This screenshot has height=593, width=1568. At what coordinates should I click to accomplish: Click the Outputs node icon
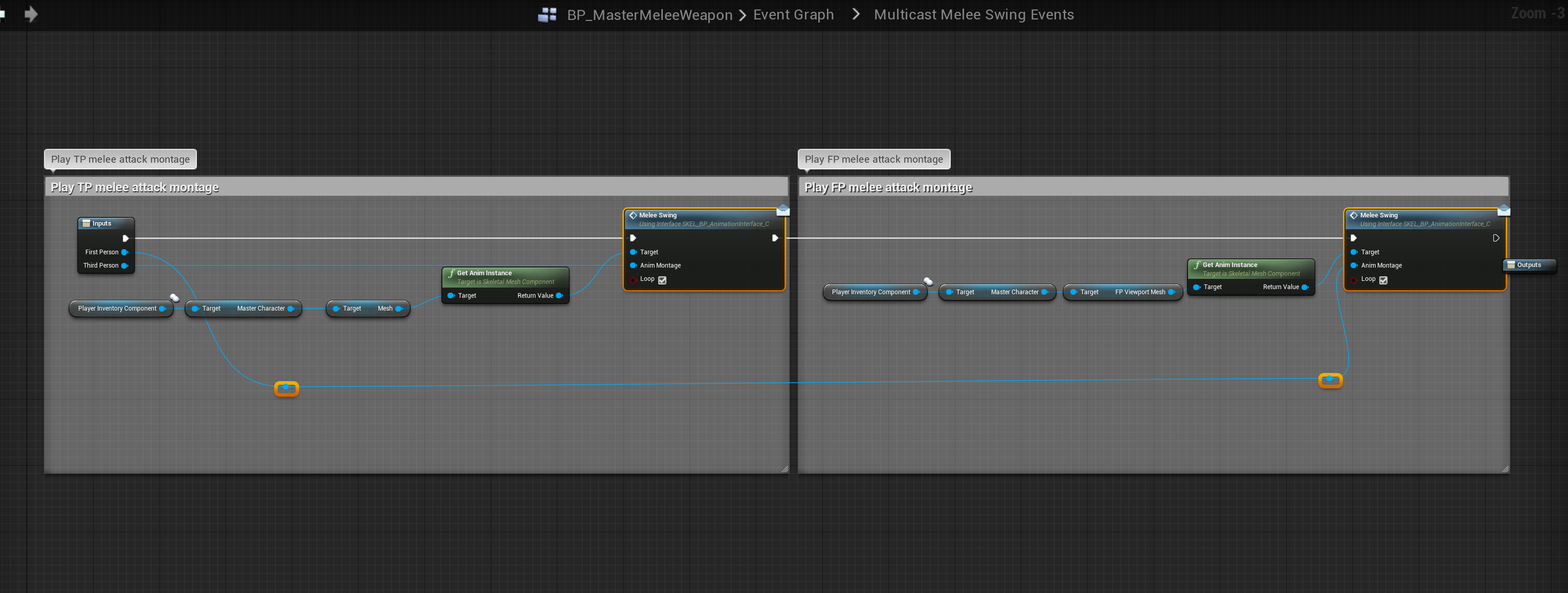(1511, 265)
